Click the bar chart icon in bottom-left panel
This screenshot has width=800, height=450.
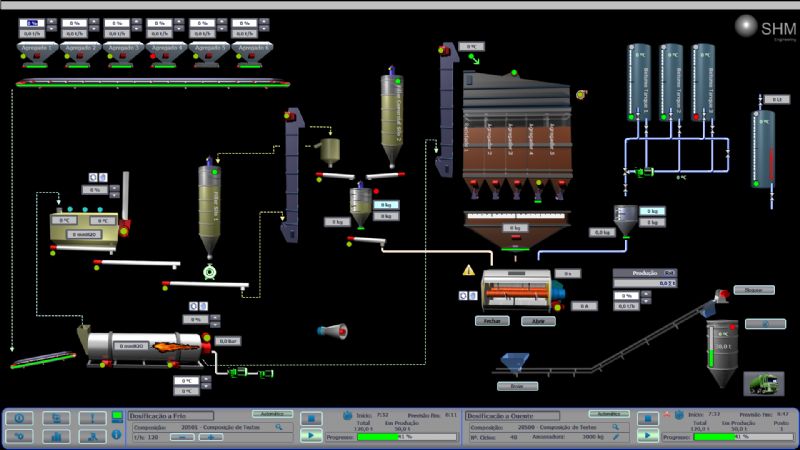pos(56,436)
